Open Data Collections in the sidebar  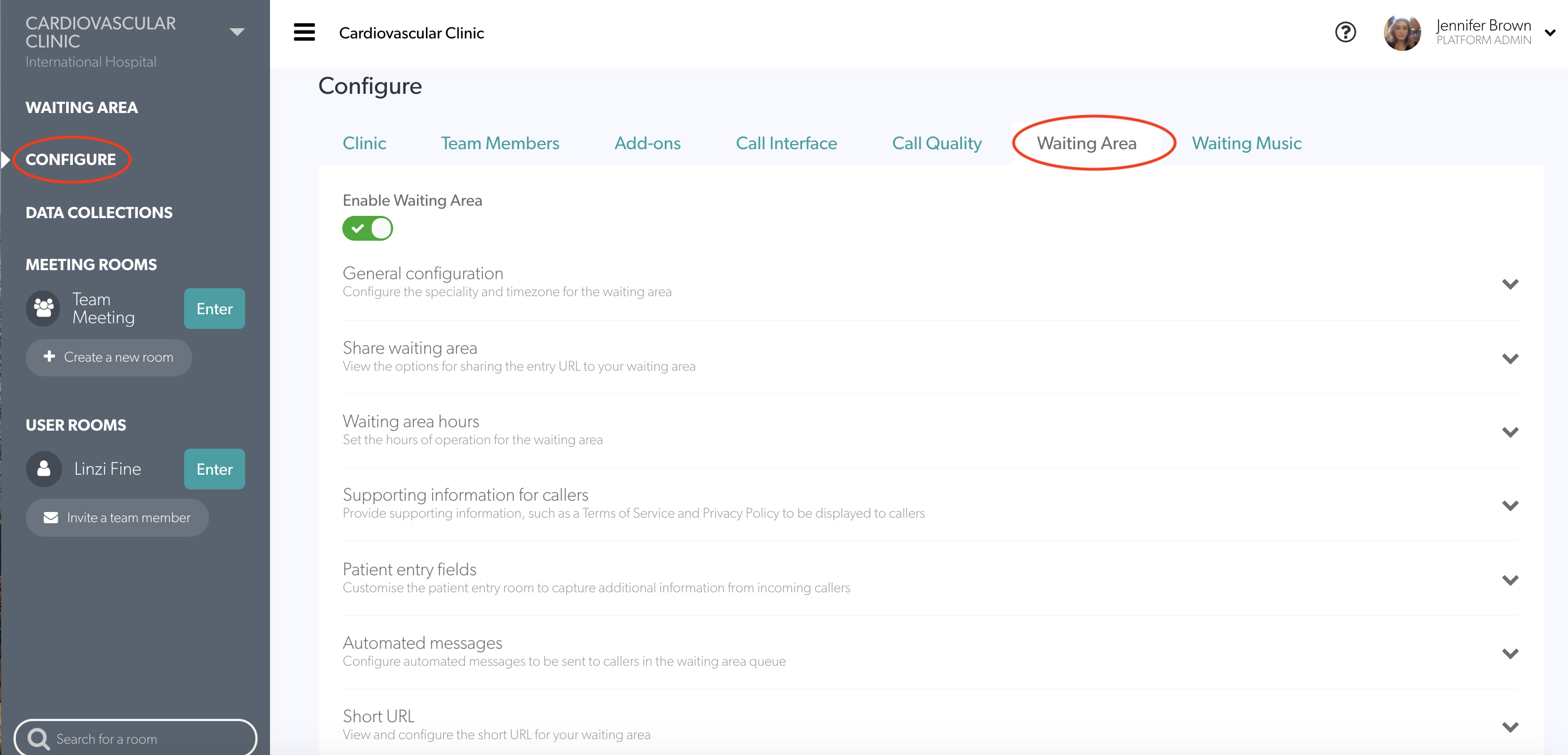[x=99, y=212]
